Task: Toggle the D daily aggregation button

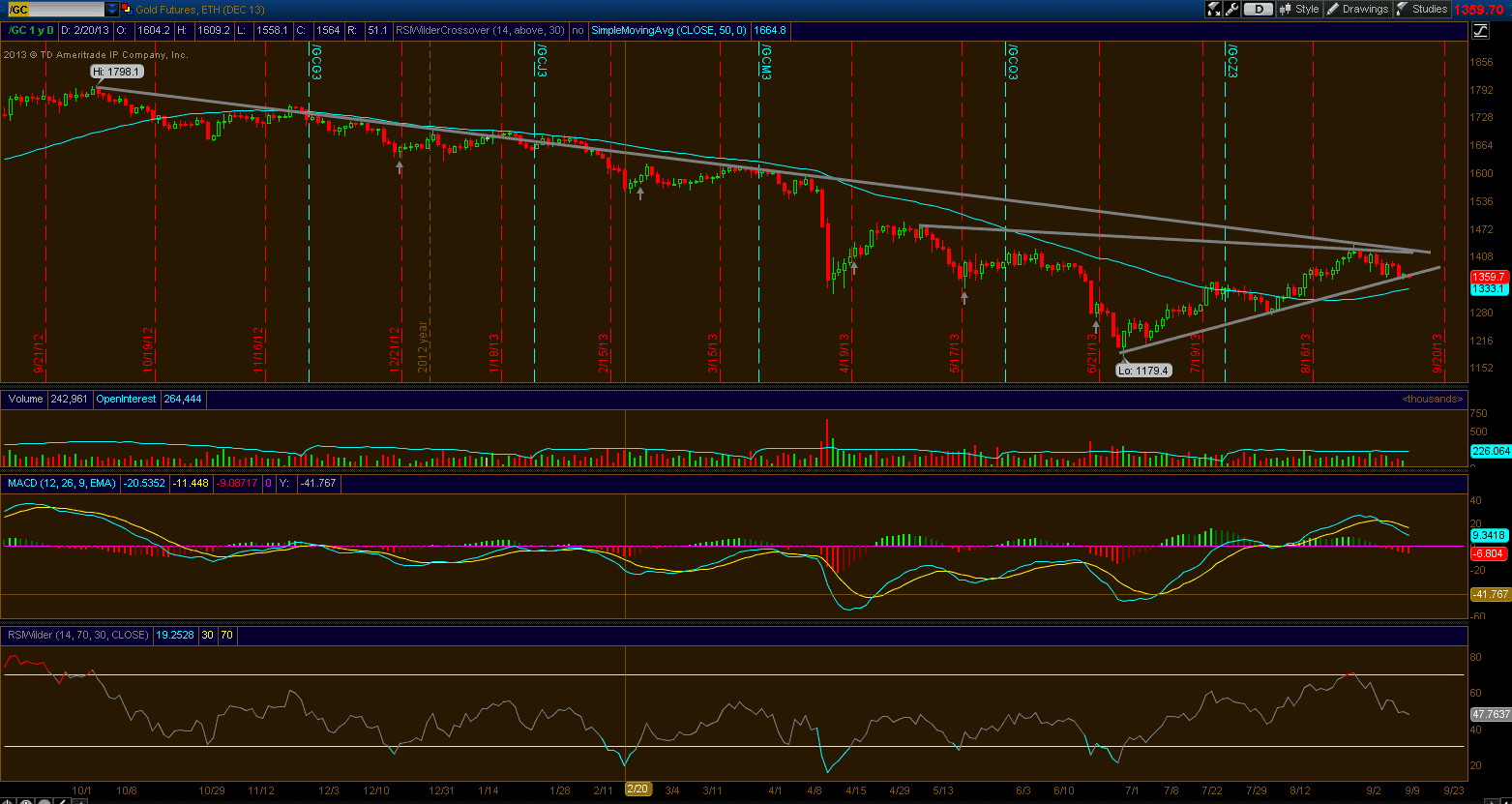Action: click(1257, 9)
